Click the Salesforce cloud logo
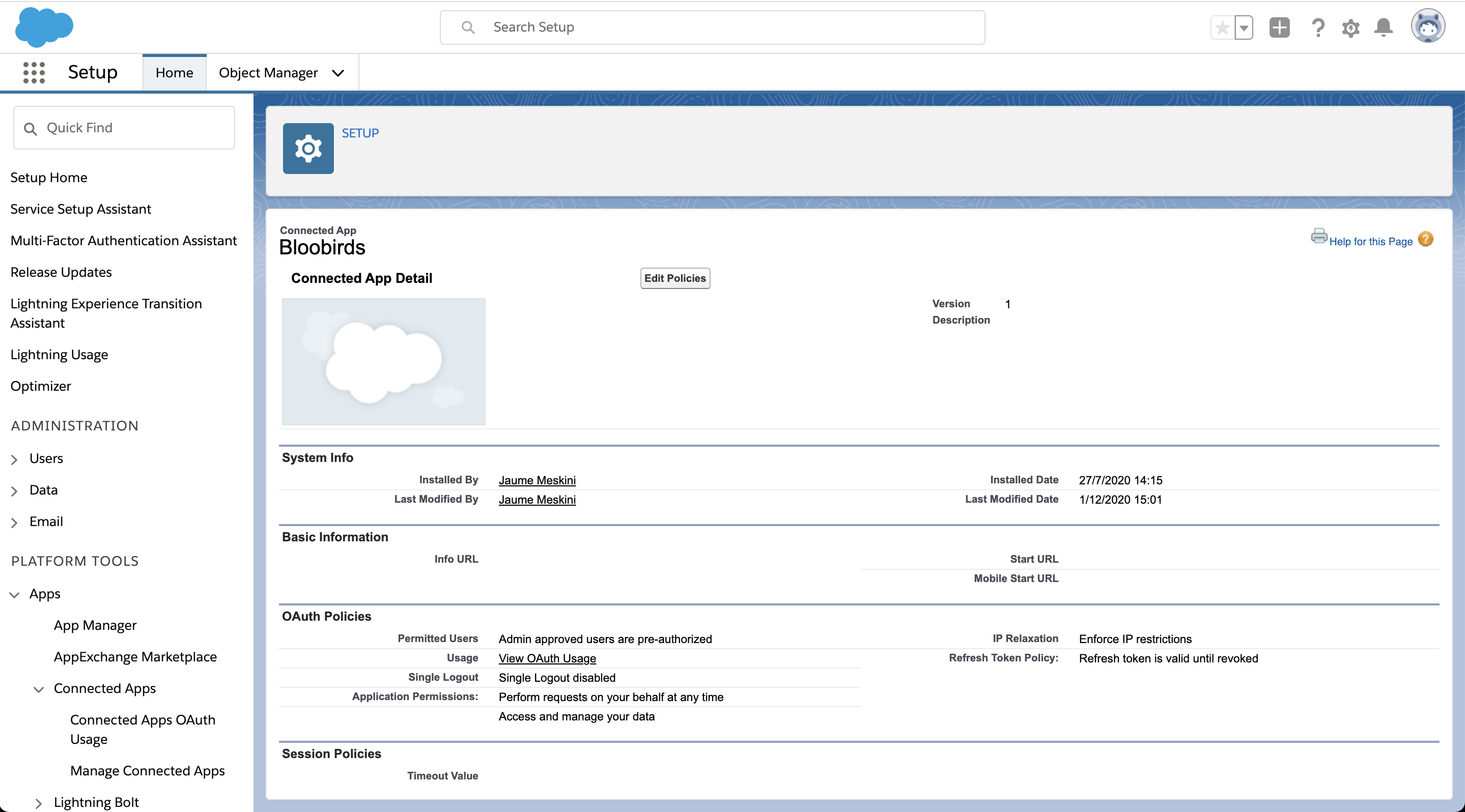Viewport: 1465px width, 812px height. click(x=44, y=26)
